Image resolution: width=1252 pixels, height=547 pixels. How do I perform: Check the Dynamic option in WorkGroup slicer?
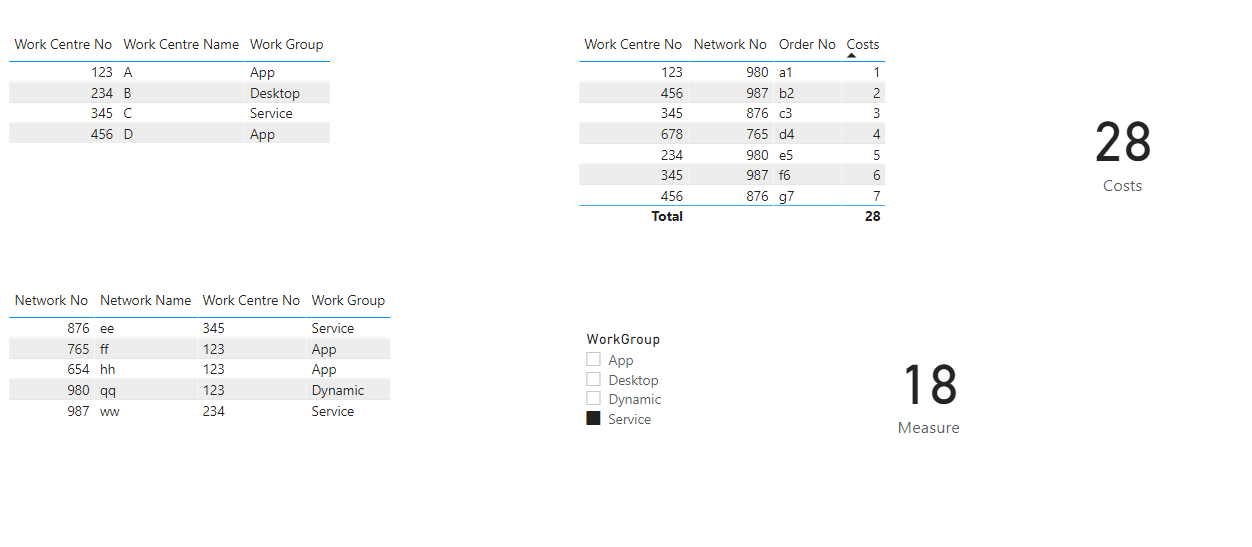pyautogui.click(x=593, y=399)
